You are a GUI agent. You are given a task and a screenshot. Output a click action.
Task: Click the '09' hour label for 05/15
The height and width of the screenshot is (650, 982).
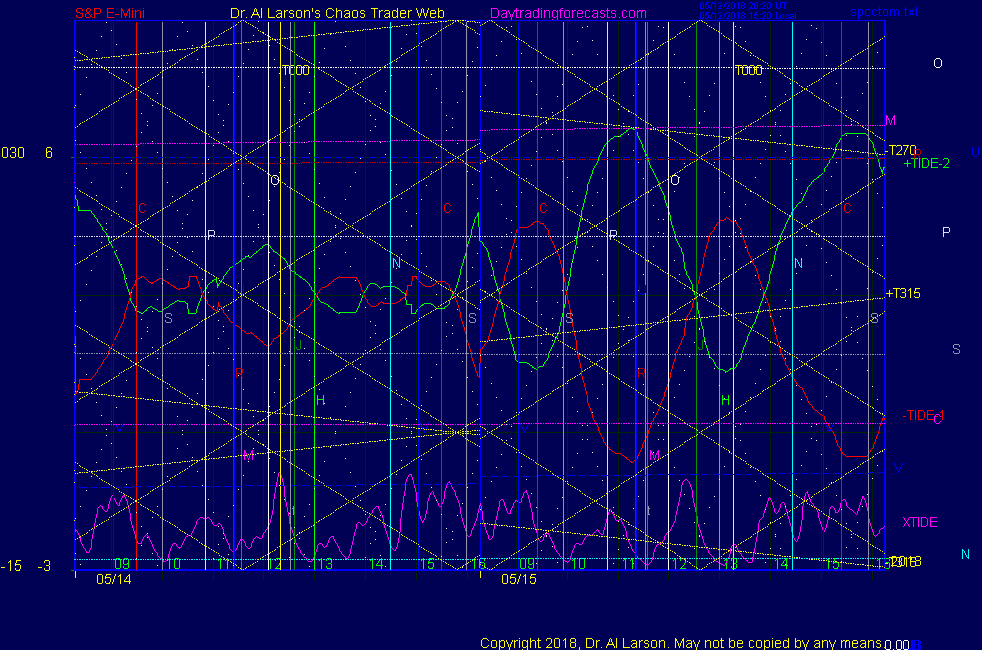(527, 564)
